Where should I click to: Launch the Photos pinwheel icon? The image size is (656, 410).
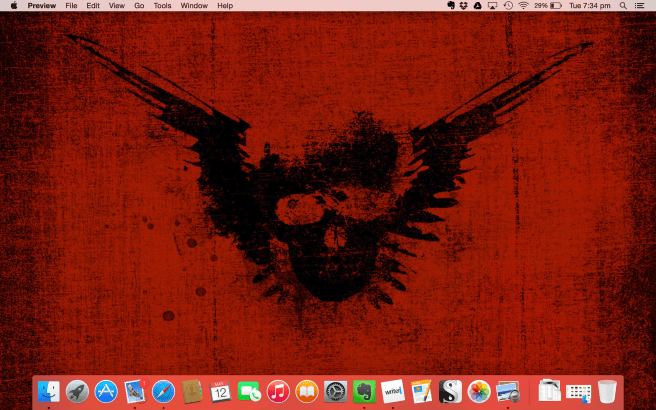click(x=479, y=392)
